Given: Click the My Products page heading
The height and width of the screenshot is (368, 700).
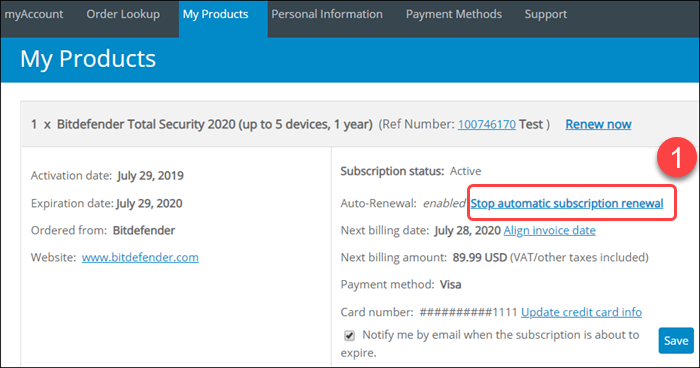Looking at the screenshot, I should [x=88, y=59].
